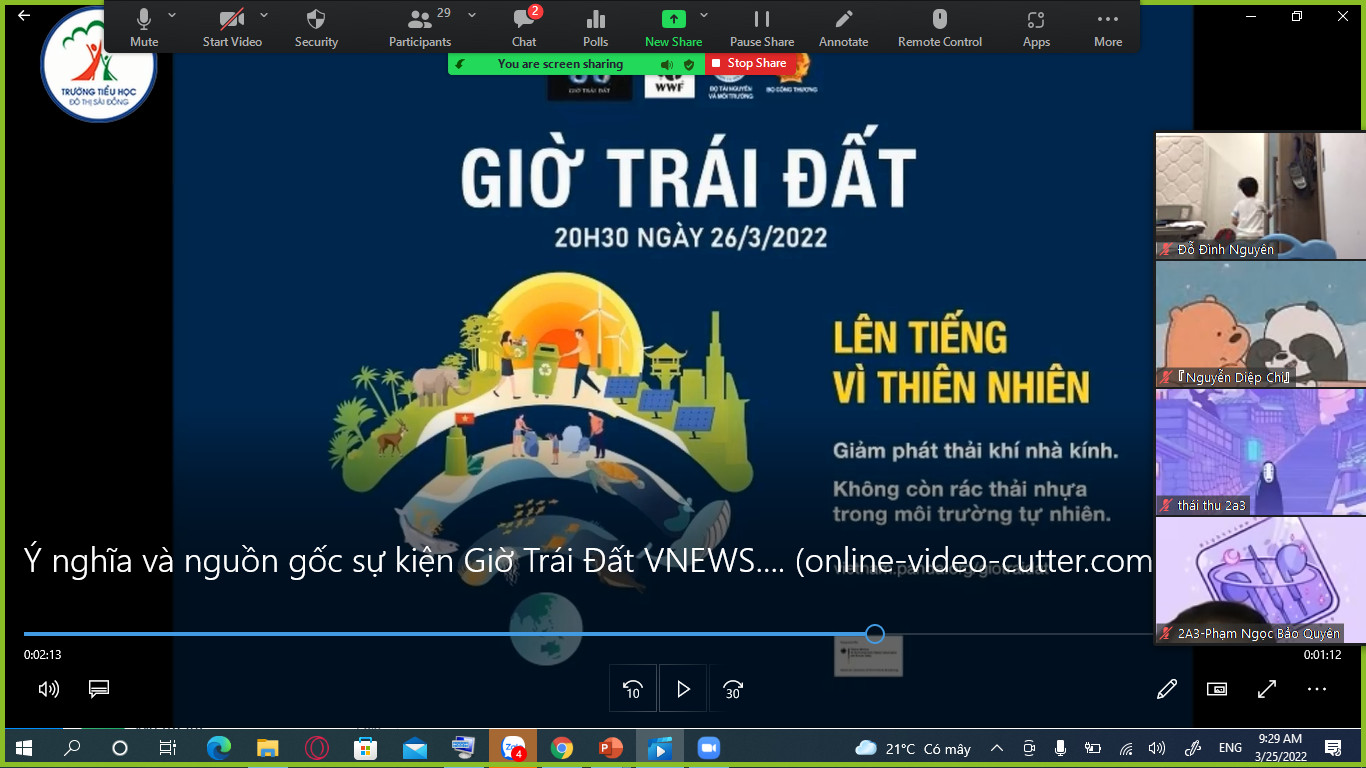Image resolution: width=1366 pixels, height=768 pixels.
Task: Click the red Stop Share button
Action: [x=747, y=63]
